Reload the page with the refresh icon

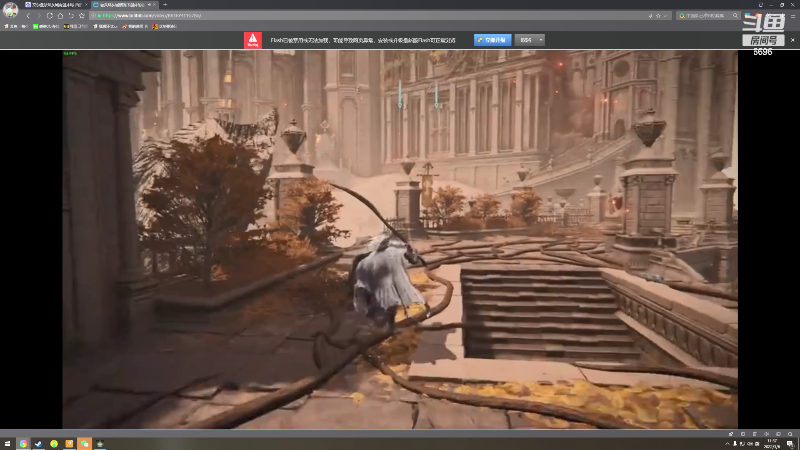(x=49, y=16)
